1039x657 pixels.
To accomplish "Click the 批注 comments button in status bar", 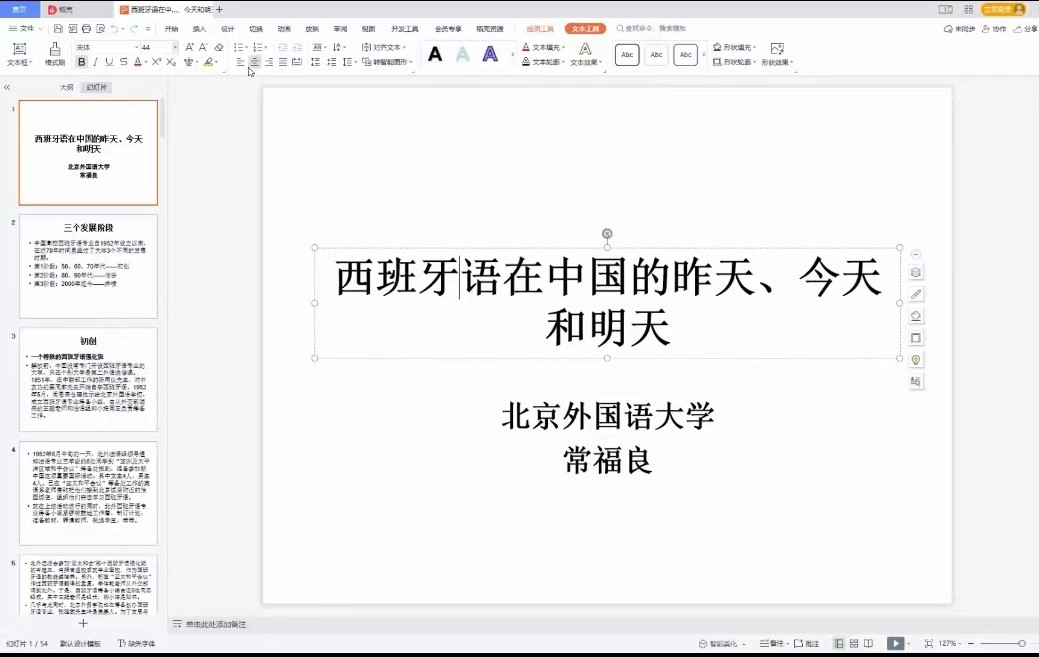I will (x=806, y=643).
